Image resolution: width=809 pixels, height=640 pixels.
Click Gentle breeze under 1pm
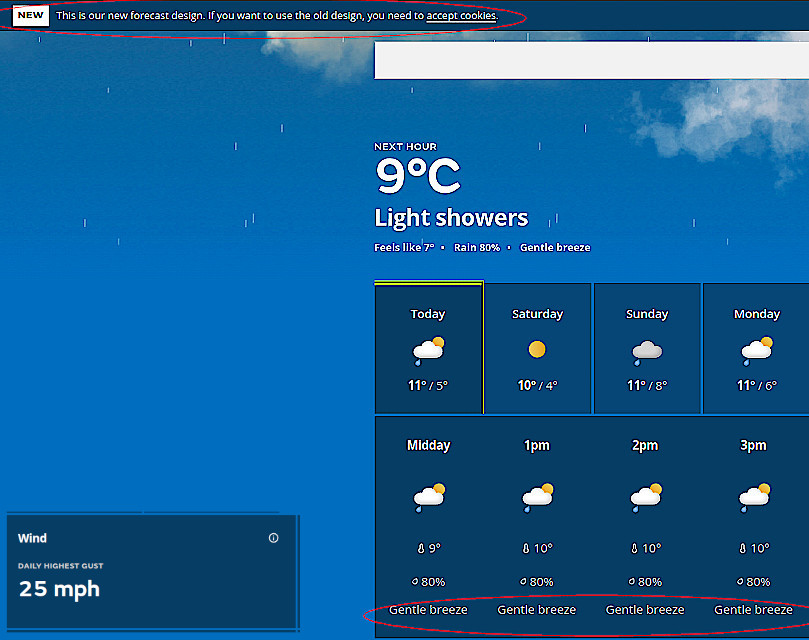(x=537, y=610)
